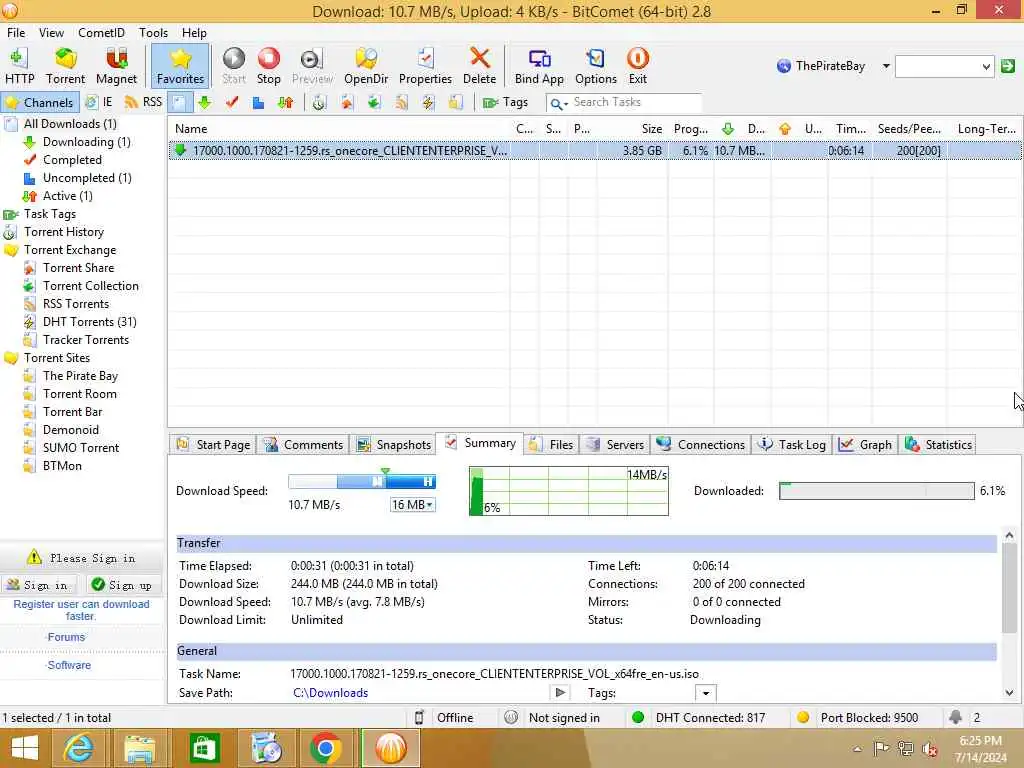
Task: Open the C:\Downloads save path link
Action: 330,693
